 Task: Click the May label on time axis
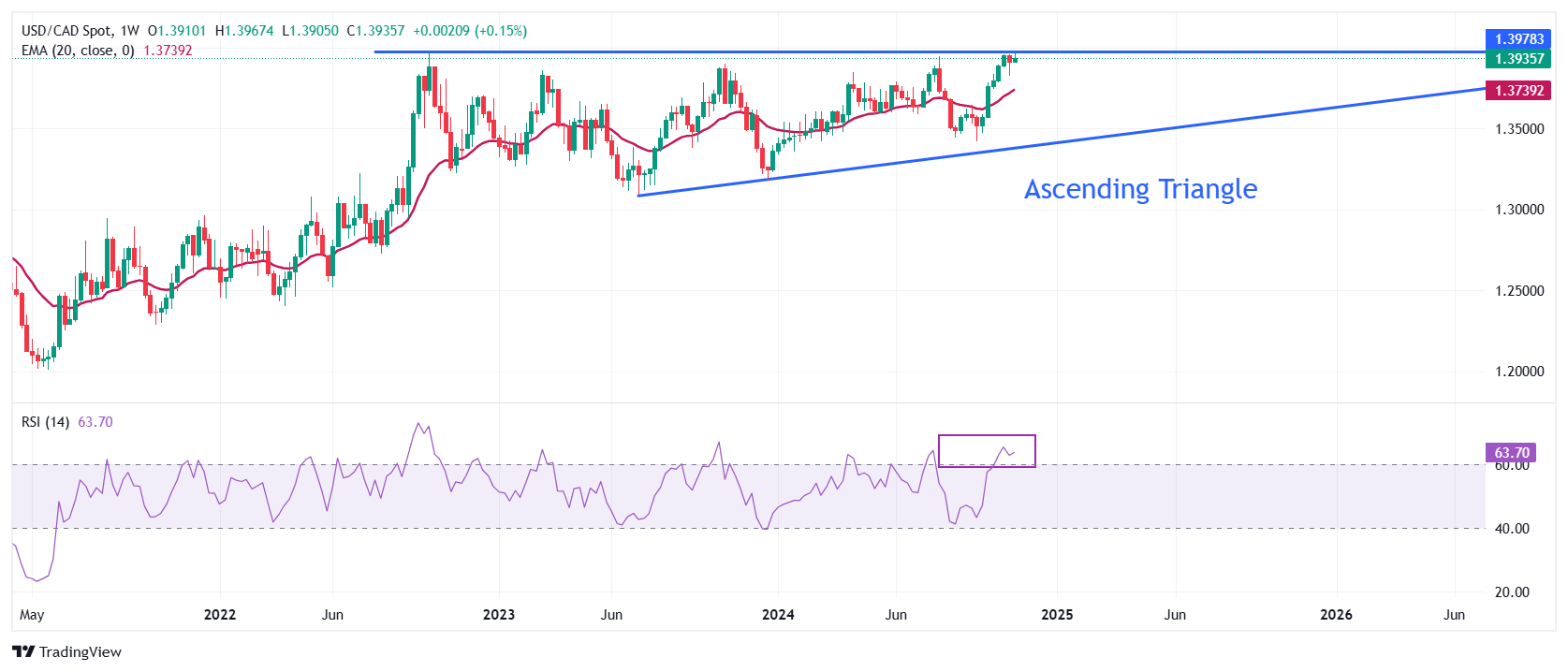(32, 615)
